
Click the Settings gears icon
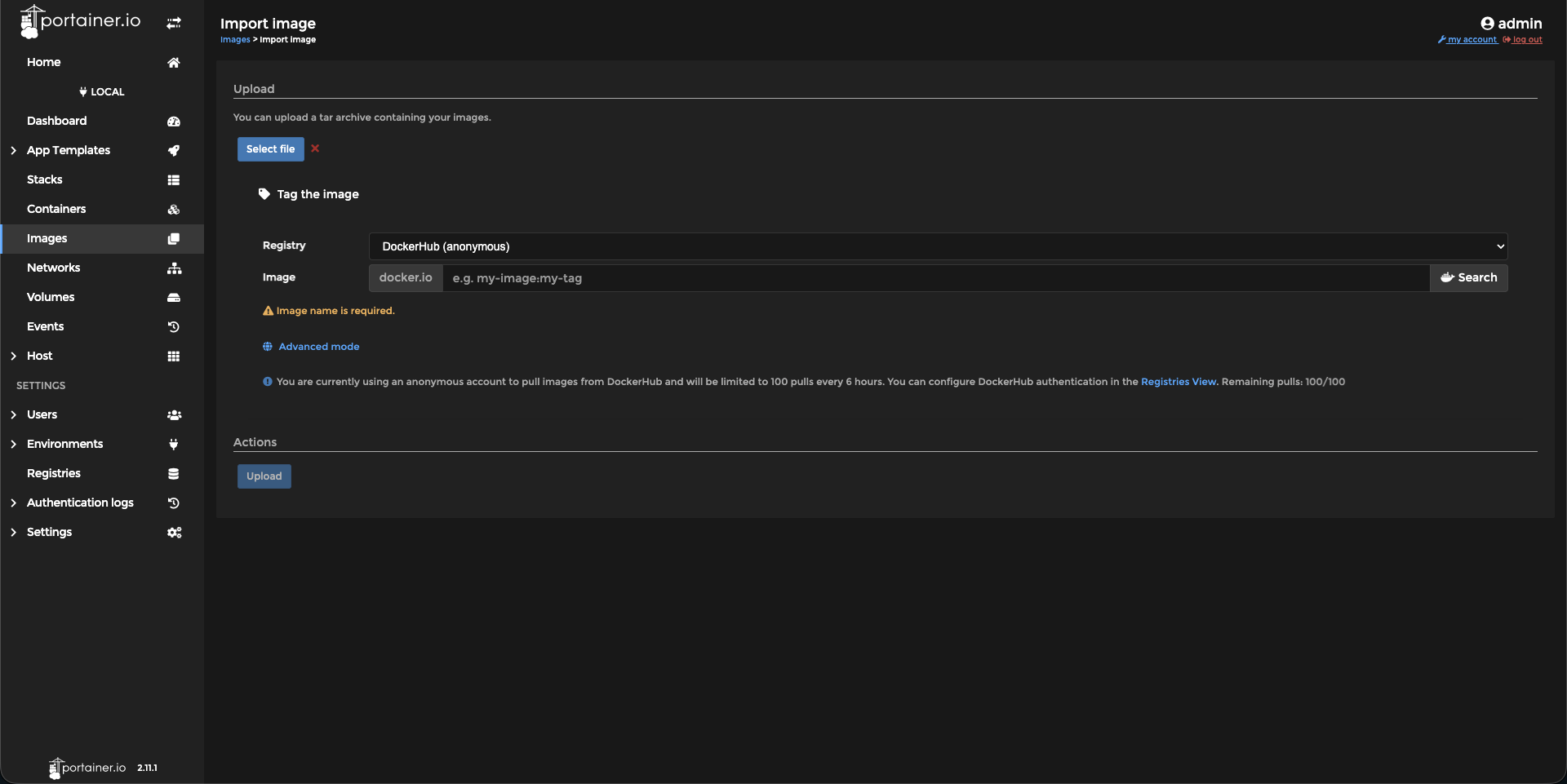point(174,533)
